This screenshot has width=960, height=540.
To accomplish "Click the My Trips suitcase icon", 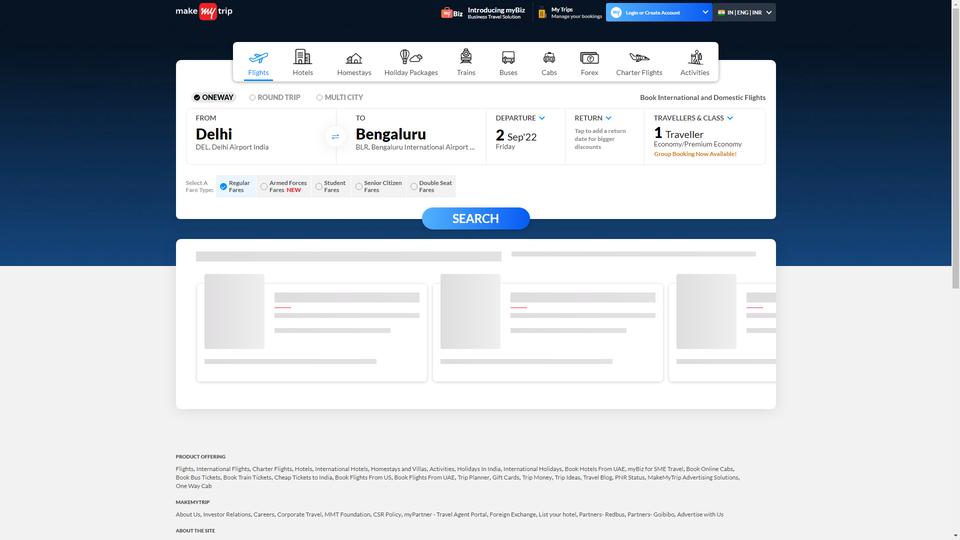I will [542, 13].
